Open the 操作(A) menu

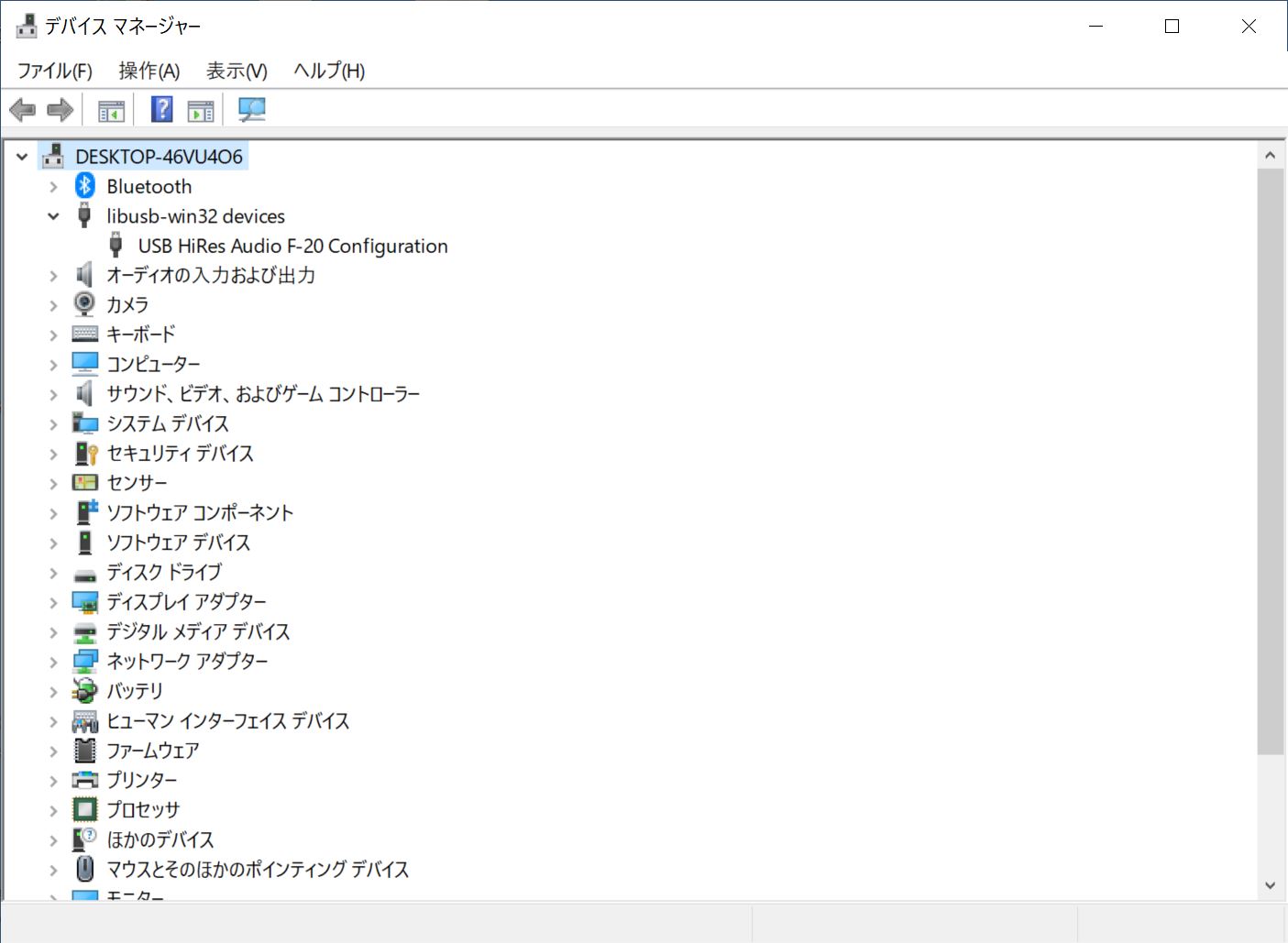click(149, 71)
